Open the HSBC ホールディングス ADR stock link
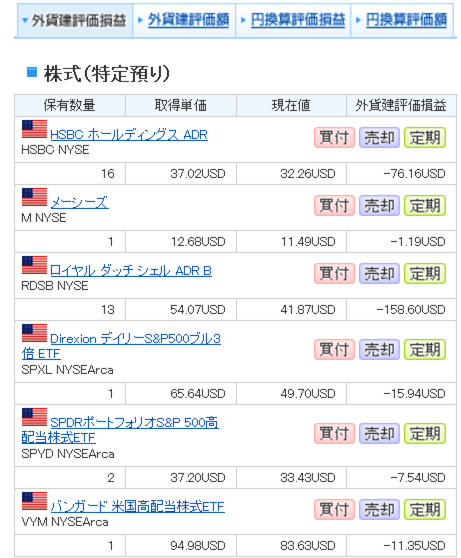Image resolution: width=461 pixels, height=558 pixels. point(129,135)
